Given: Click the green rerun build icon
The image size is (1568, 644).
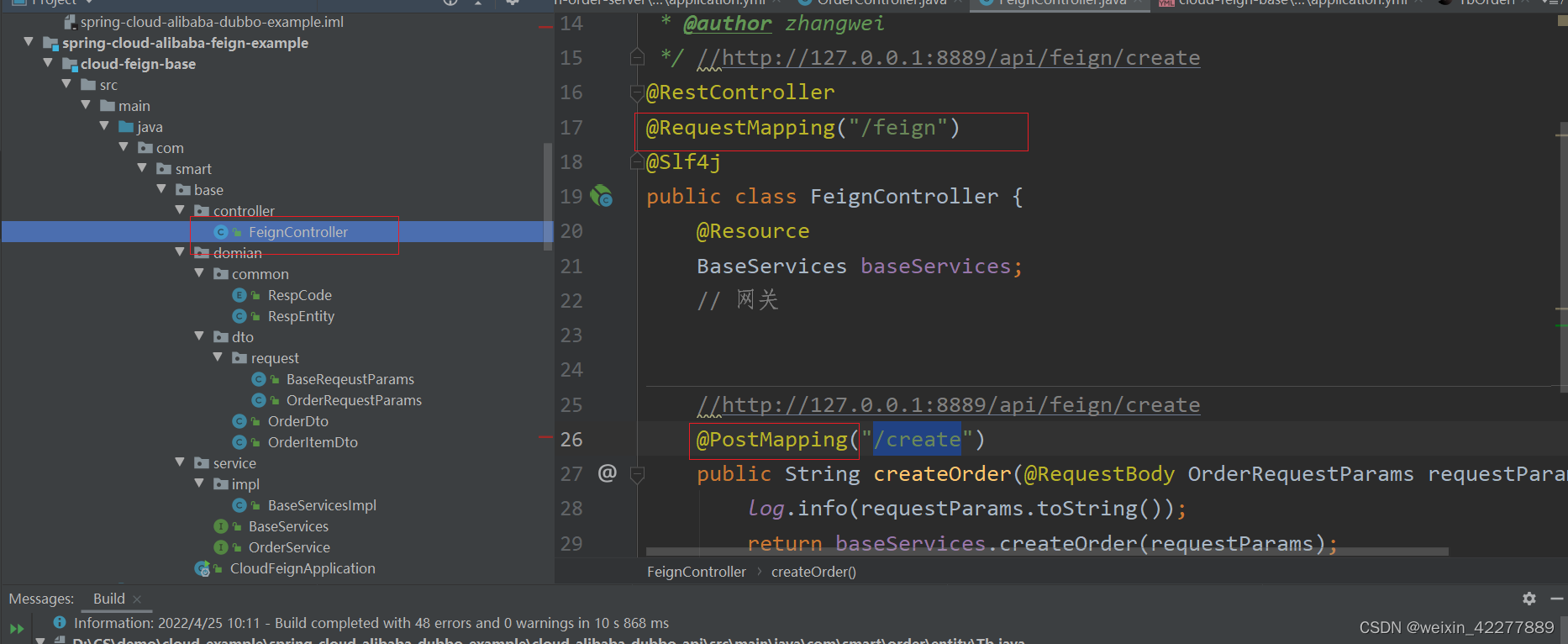Looking at the screenshot, I should pyautogui.click(x=17, y=628).
